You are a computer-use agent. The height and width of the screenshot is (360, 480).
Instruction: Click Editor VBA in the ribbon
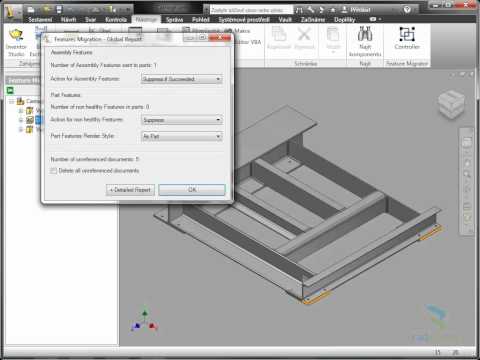coord(248,42)
